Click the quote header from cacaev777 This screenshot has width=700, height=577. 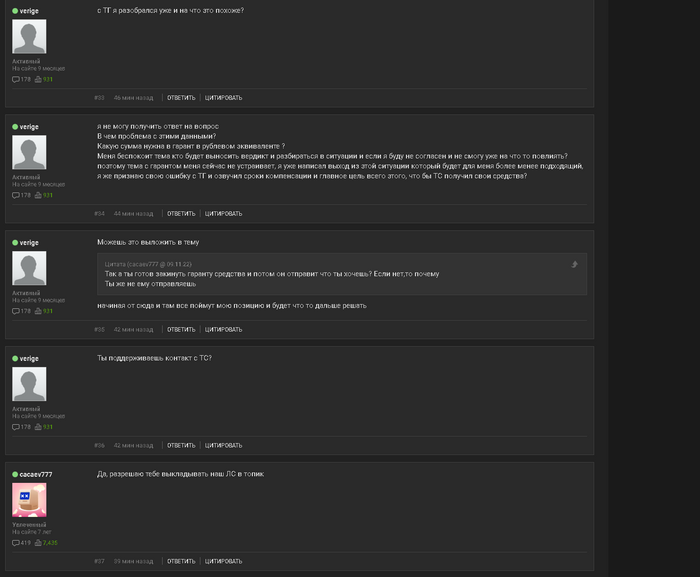click(x=148, y=264)
